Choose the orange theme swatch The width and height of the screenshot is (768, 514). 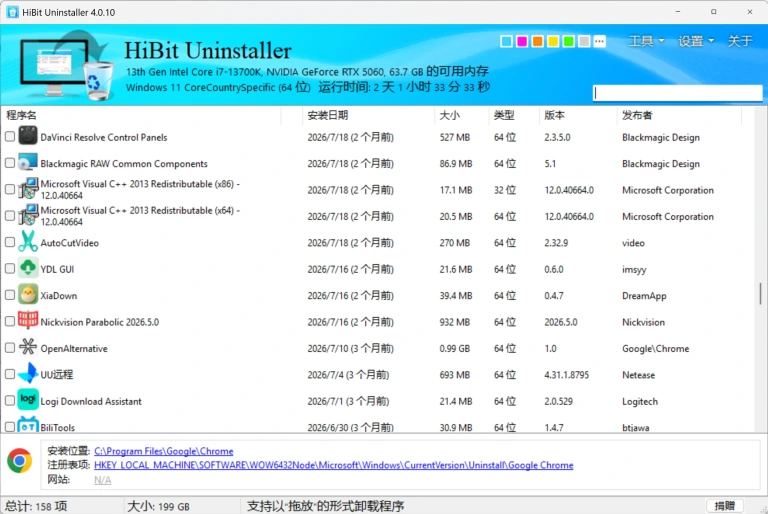point(537,41)
